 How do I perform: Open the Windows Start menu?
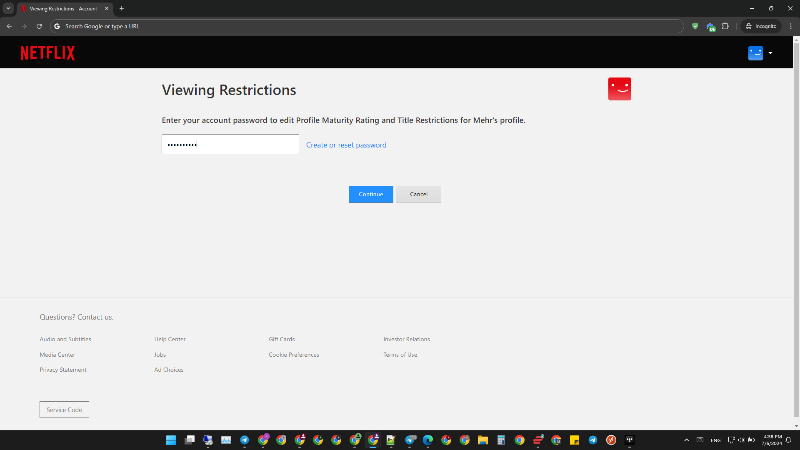tap(171, 440)
